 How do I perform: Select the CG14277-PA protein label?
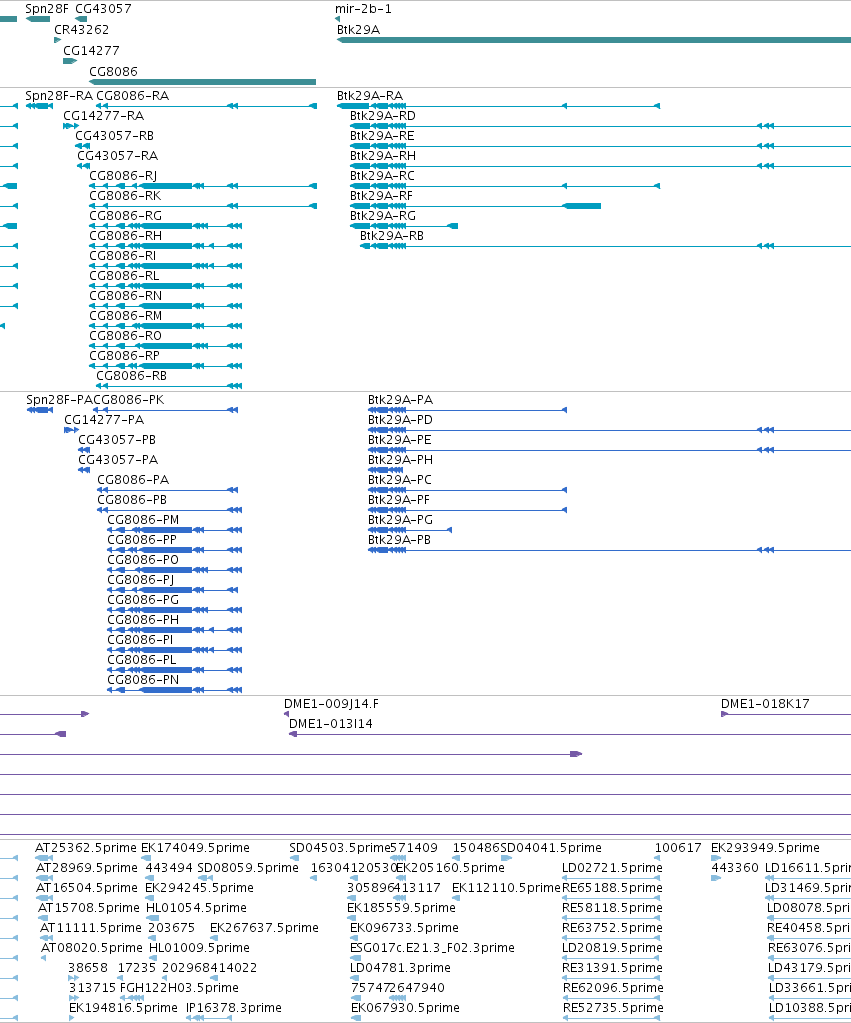pyautogui.click(x=104, y=420)
